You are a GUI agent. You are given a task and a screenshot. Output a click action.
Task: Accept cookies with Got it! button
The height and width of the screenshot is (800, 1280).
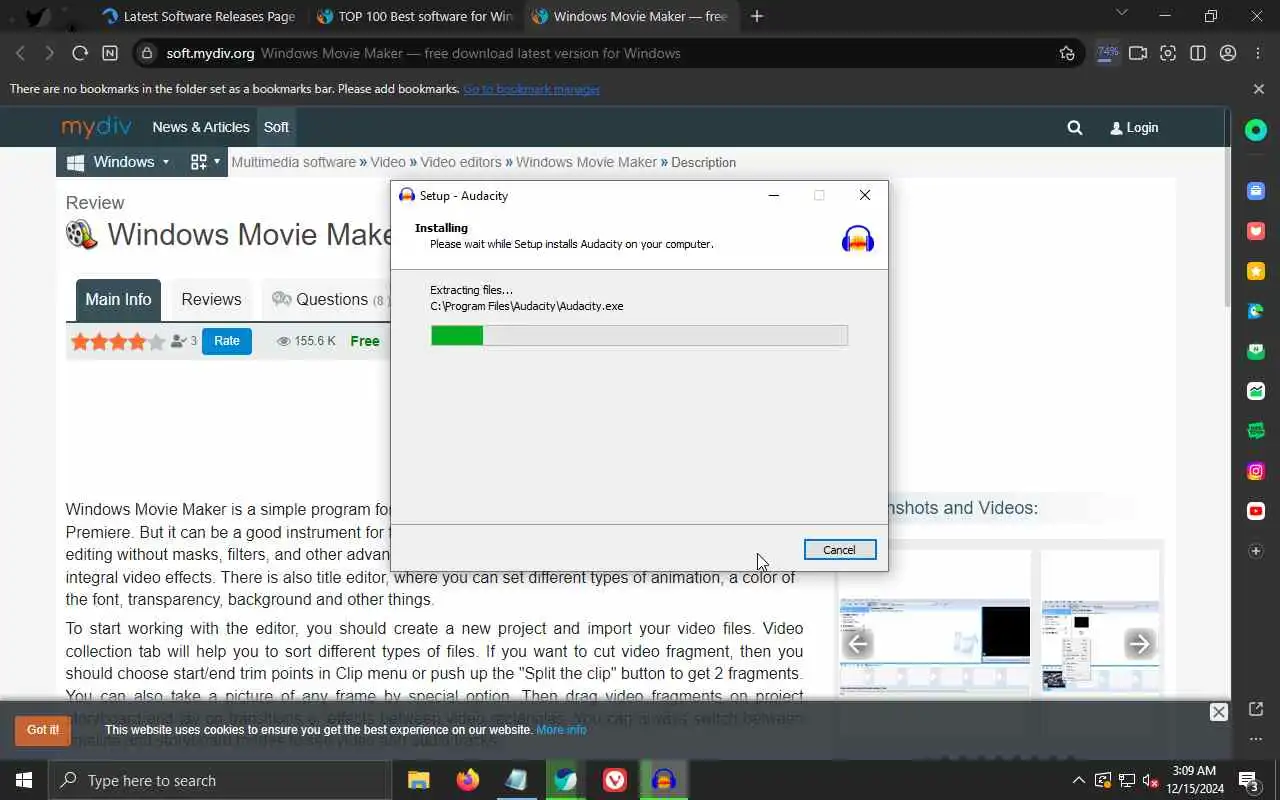point(43,730)
